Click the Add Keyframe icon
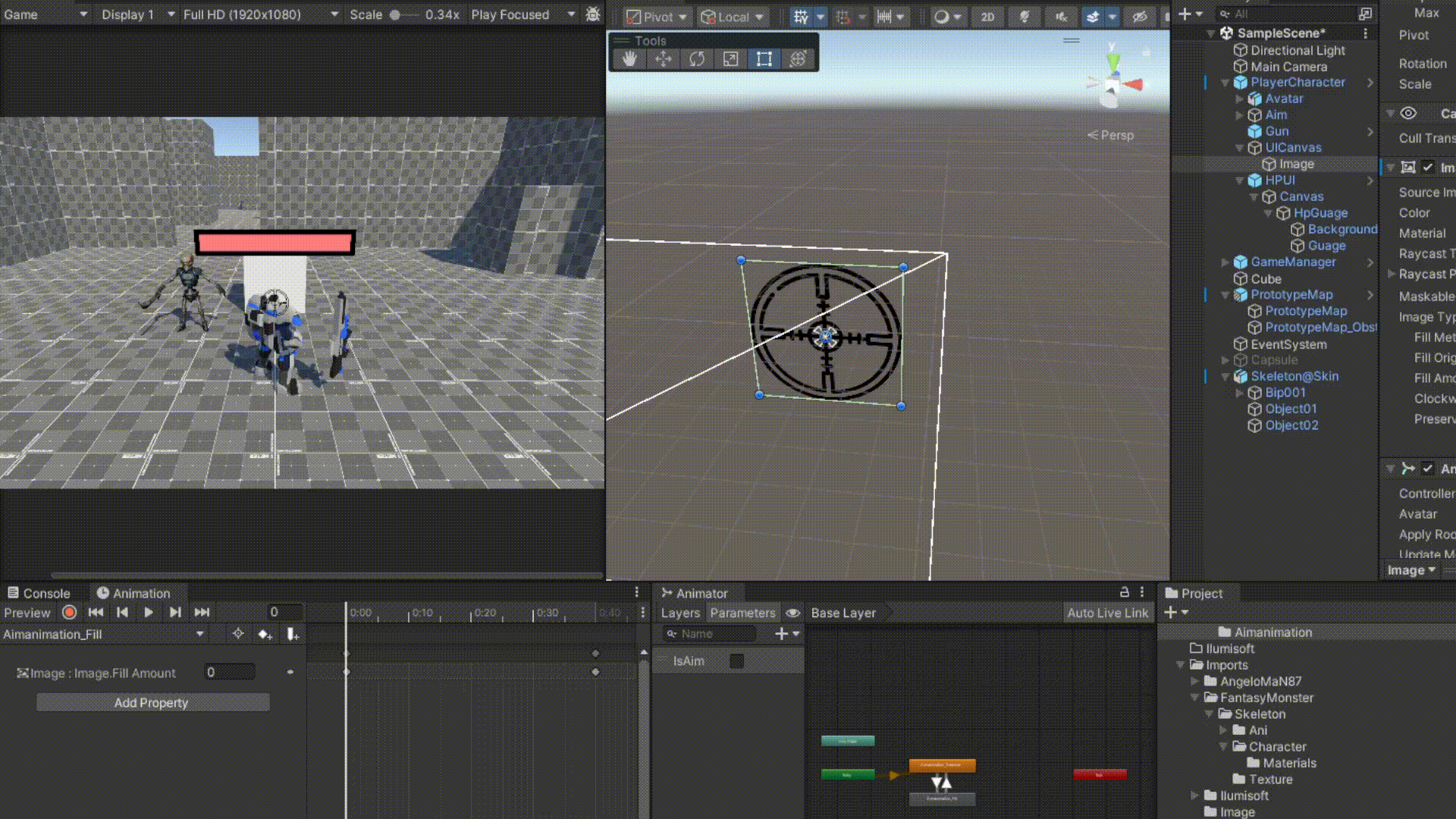The height and width of the screenshot is (819, 1456). point(265,634)
